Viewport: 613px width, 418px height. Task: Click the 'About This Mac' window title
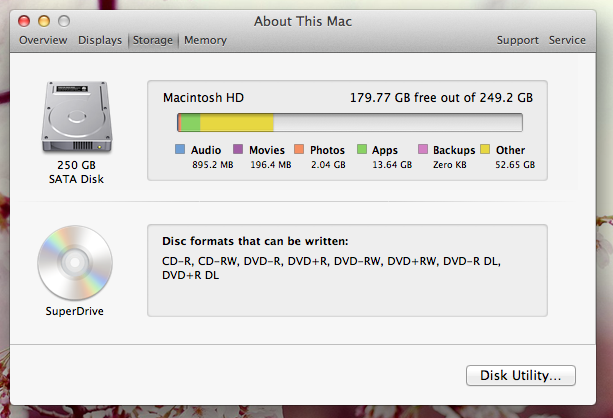coord(303,21)
